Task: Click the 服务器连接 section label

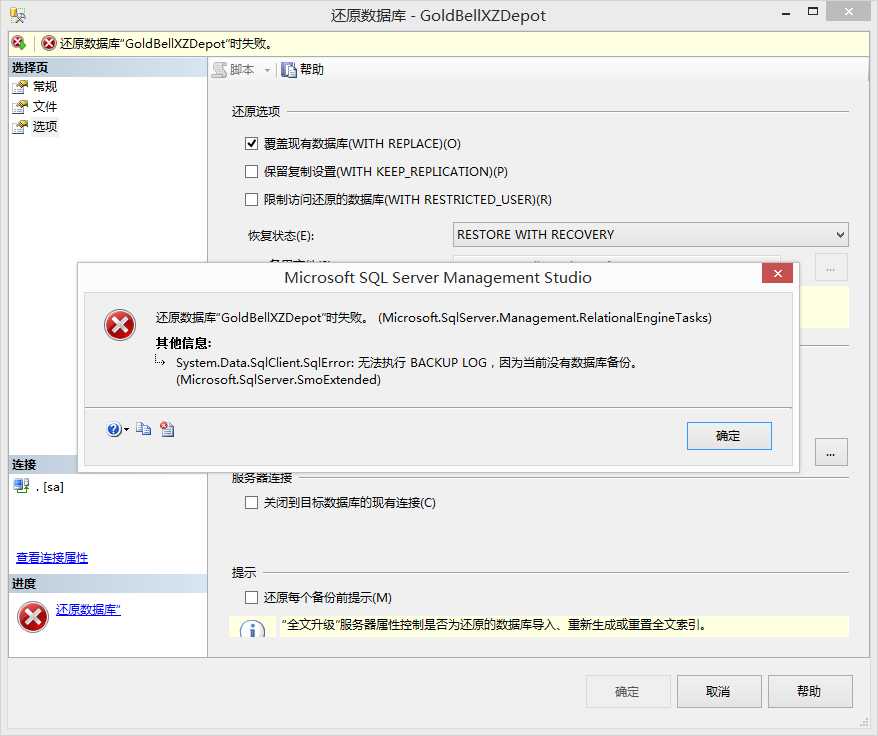Action: [262, 478]
